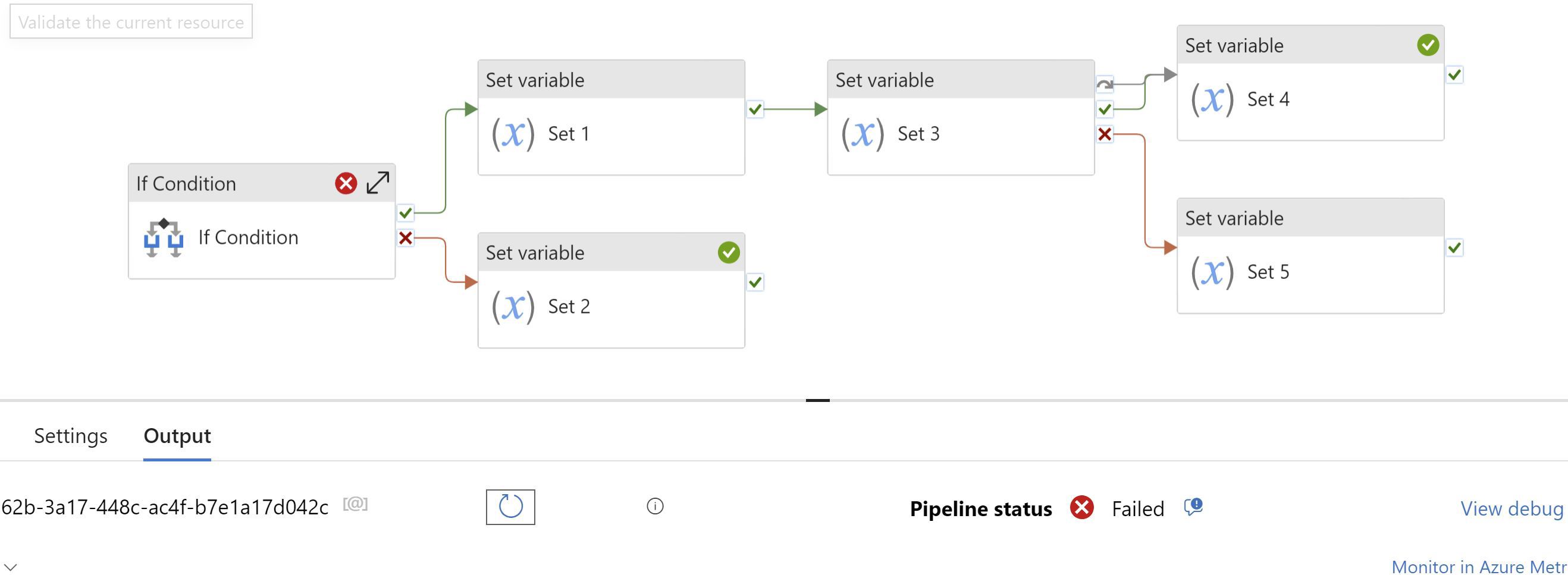
Task: Copy the pipeline run ID icon
Action: [356, 504]
